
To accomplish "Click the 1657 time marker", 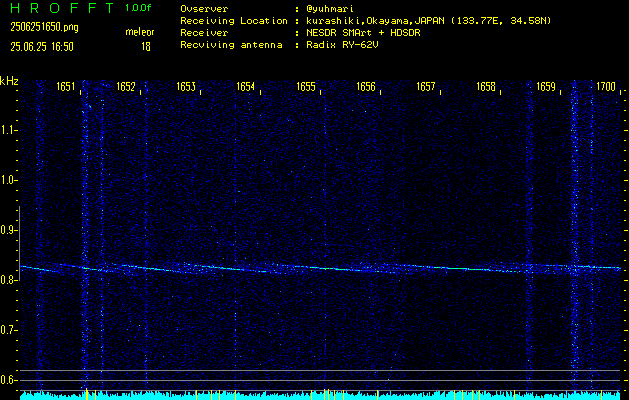I will pyautogui.click(x=426, y=87).
